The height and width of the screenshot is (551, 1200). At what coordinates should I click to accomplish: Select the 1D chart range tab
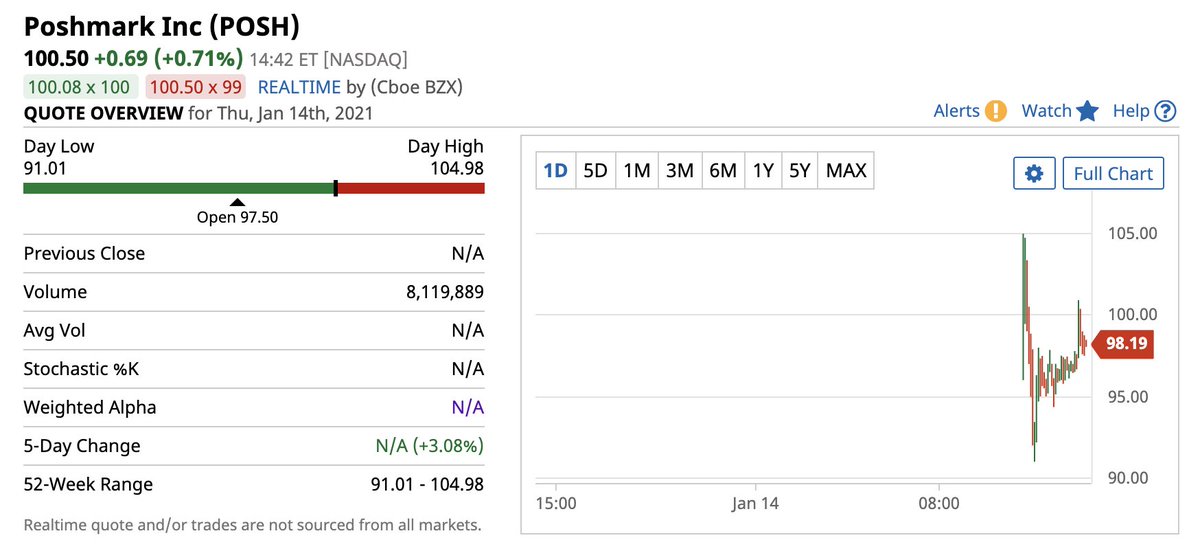555,170
